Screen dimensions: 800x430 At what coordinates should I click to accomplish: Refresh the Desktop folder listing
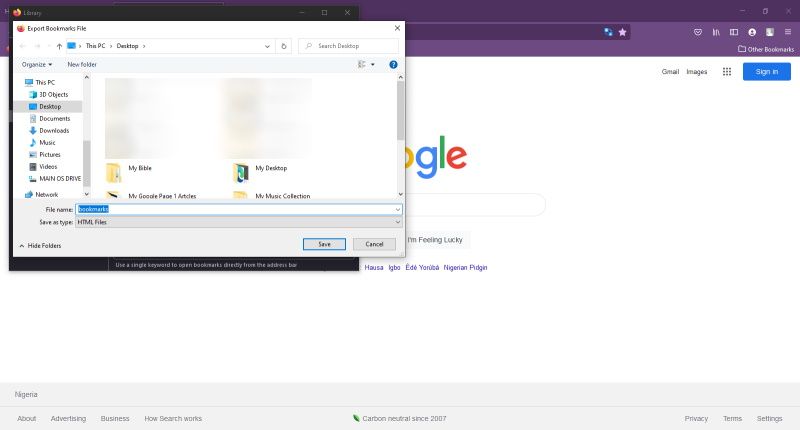[284, 46]
